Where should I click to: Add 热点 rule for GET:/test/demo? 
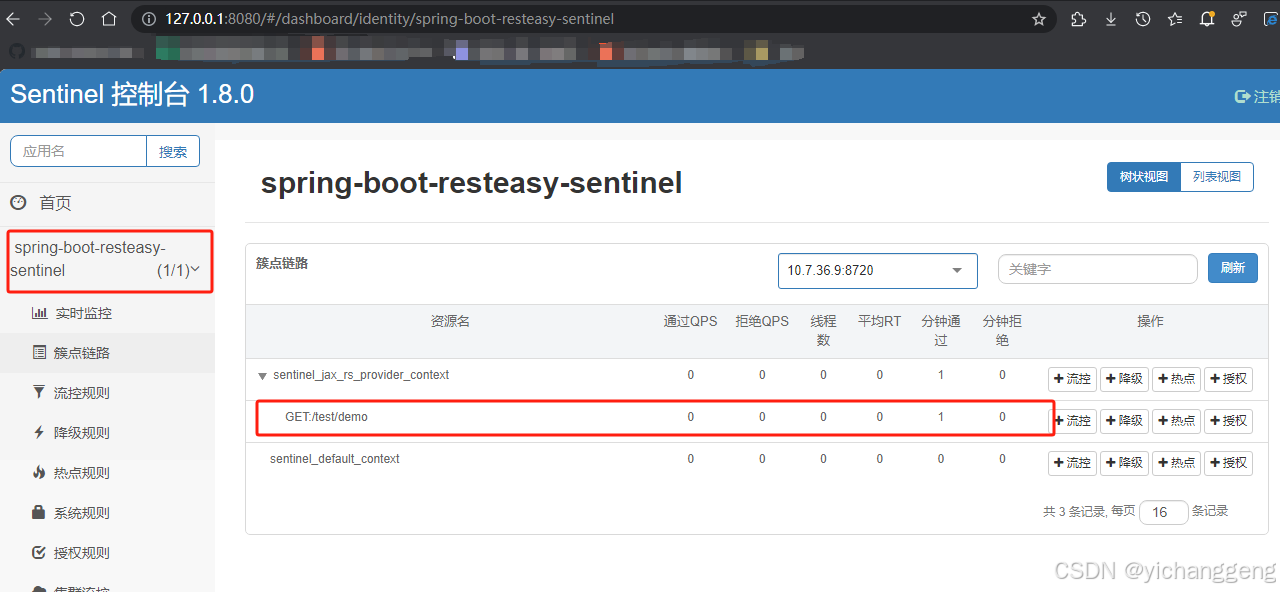(1176, 421)
